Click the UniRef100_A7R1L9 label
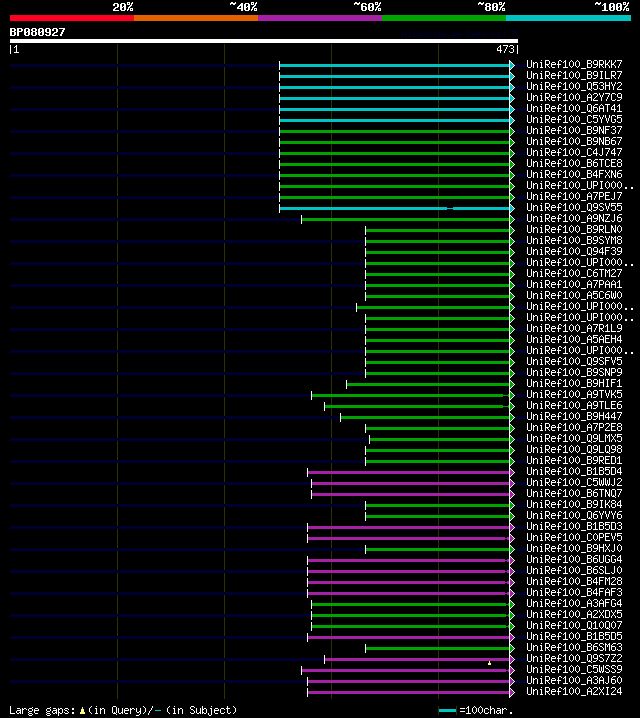The height and width of the screenshot is (718, 640). click(x=574, y=328)
